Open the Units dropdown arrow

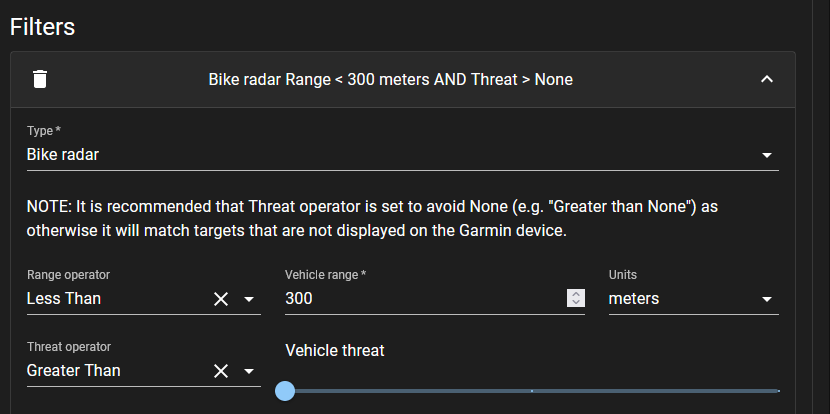coord(767,299)
